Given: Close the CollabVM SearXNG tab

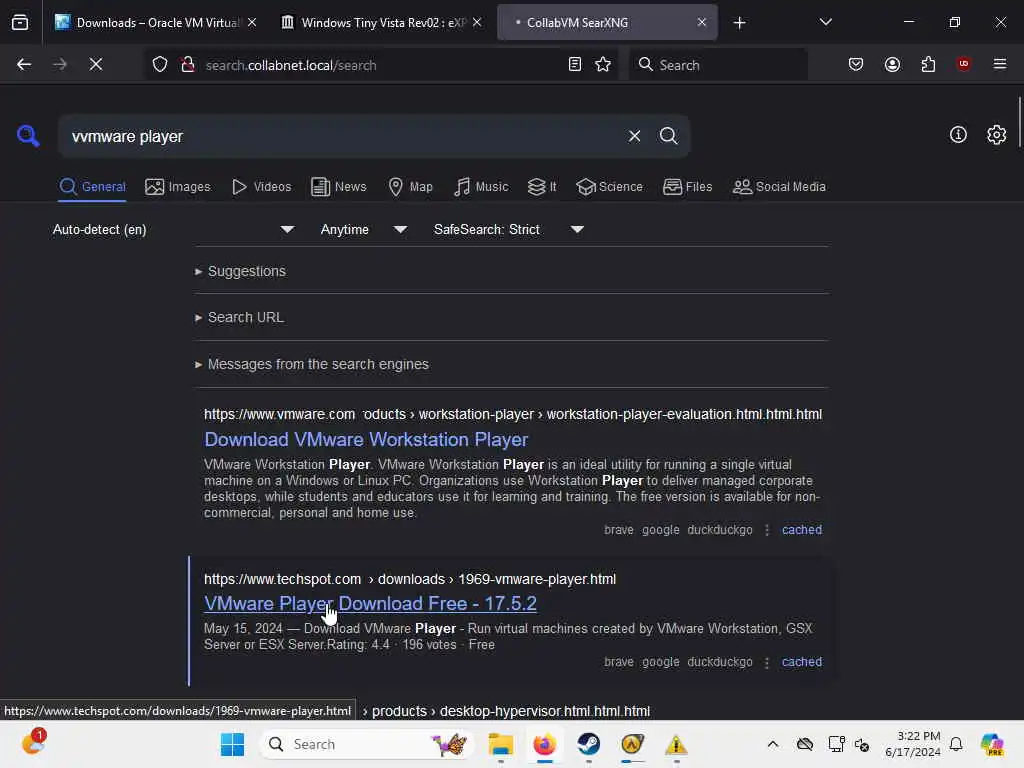Looking at the screenshot, I should 701,22.
